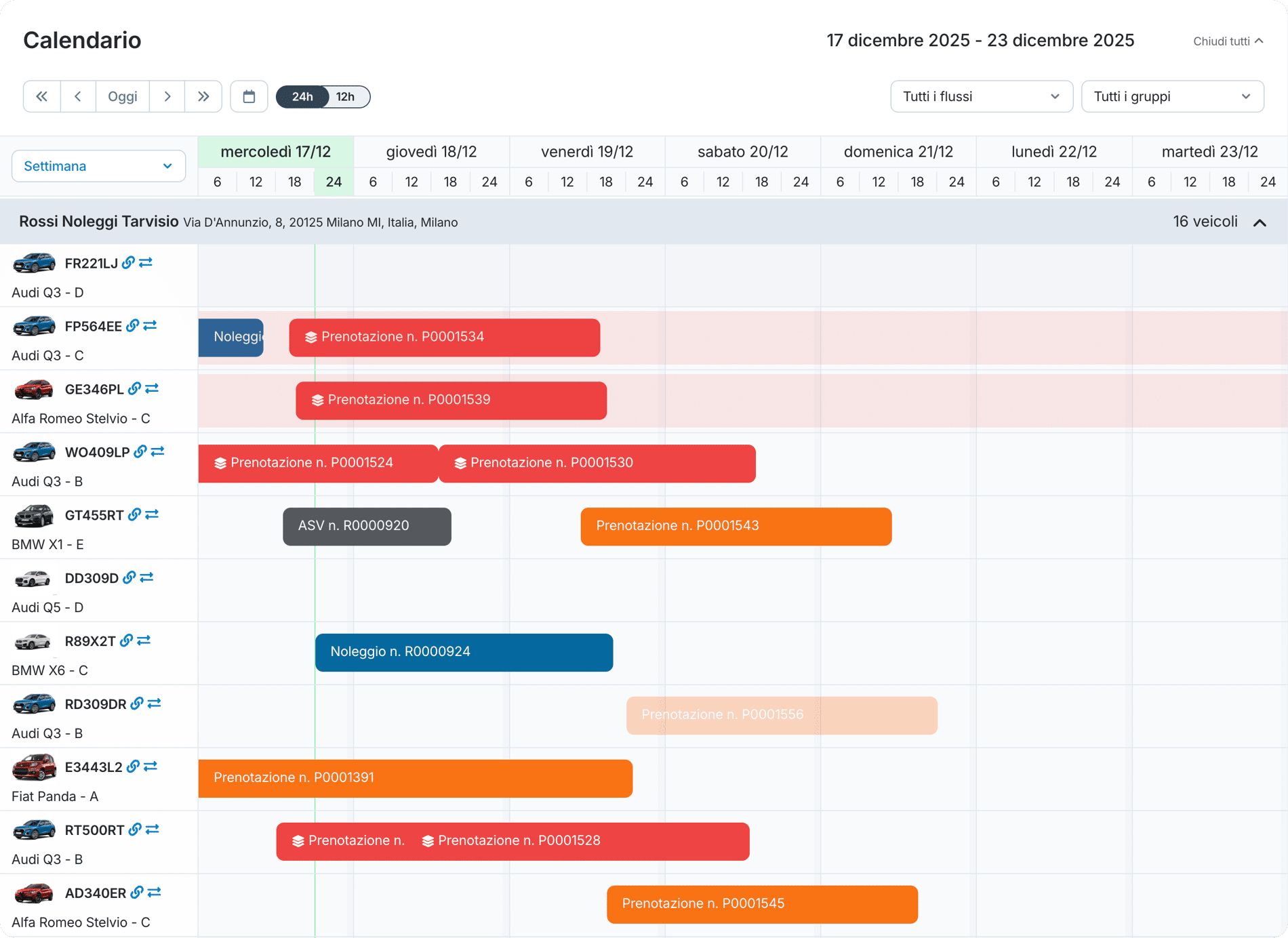The image size is (1288, 938).
Task: Advance to next week with right arrow
Action: tap(167, 96)
